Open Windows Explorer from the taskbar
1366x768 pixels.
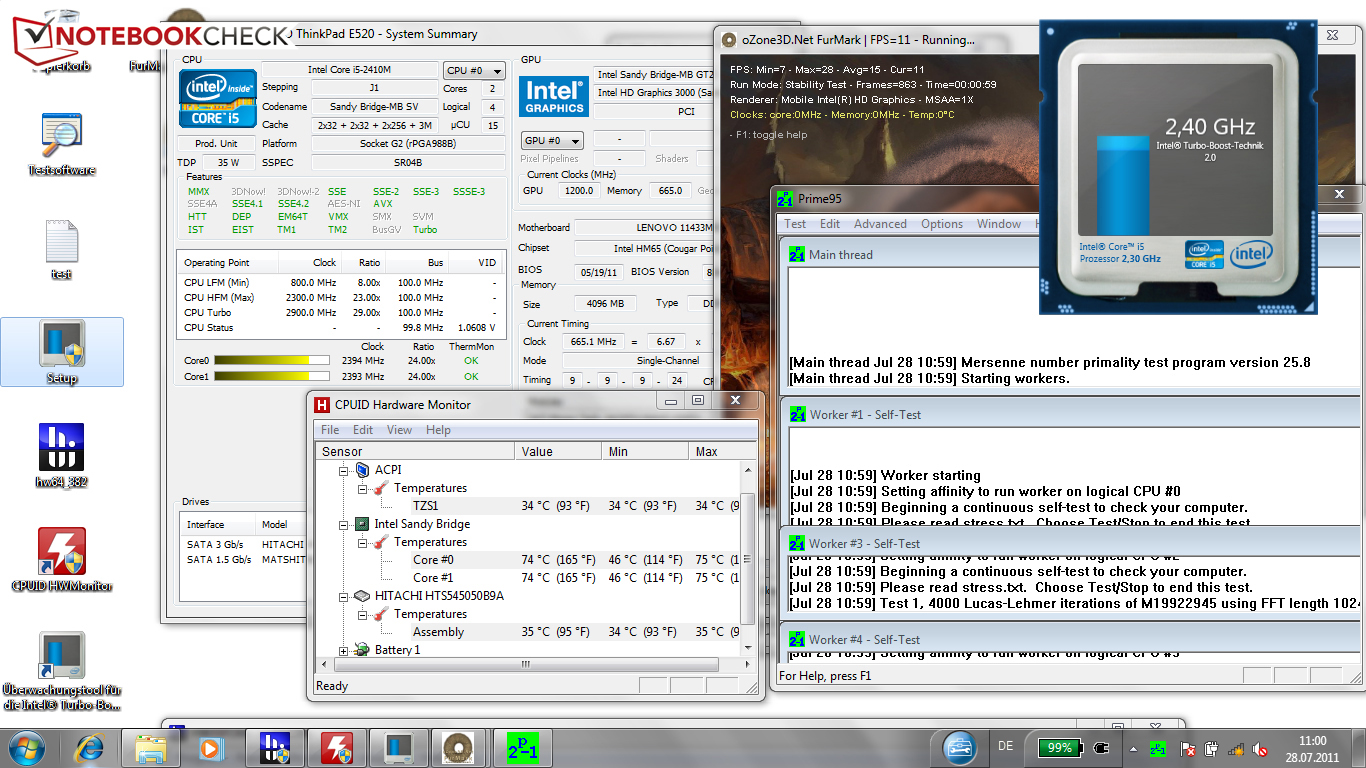click(150, 748)
